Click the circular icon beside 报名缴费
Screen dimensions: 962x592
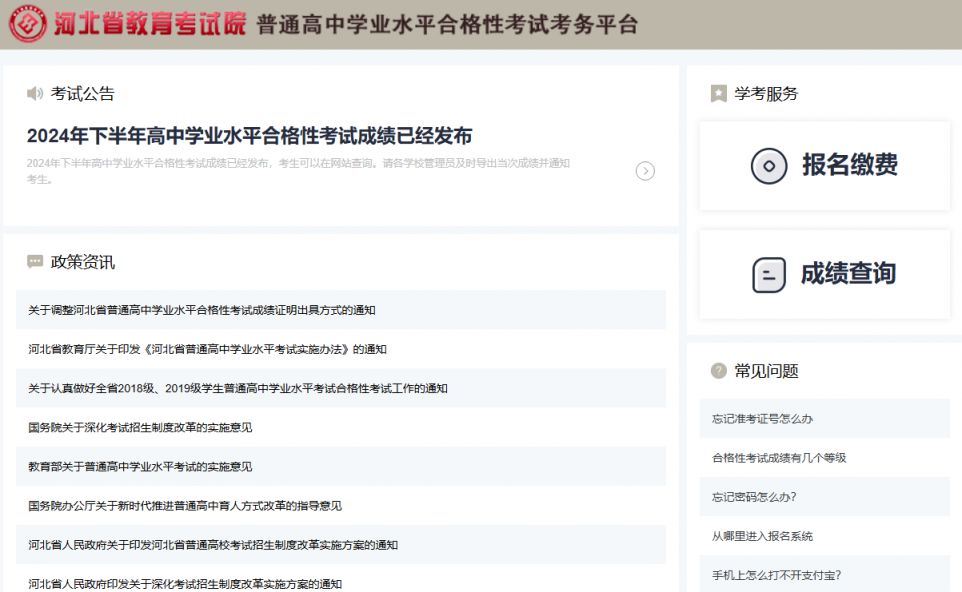click(x=769, y=166)
